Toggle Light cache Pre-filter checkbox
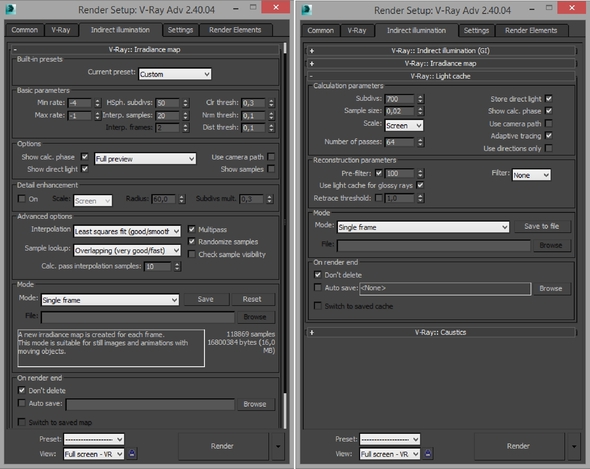The image size is (590, 469). coord(379,173)
